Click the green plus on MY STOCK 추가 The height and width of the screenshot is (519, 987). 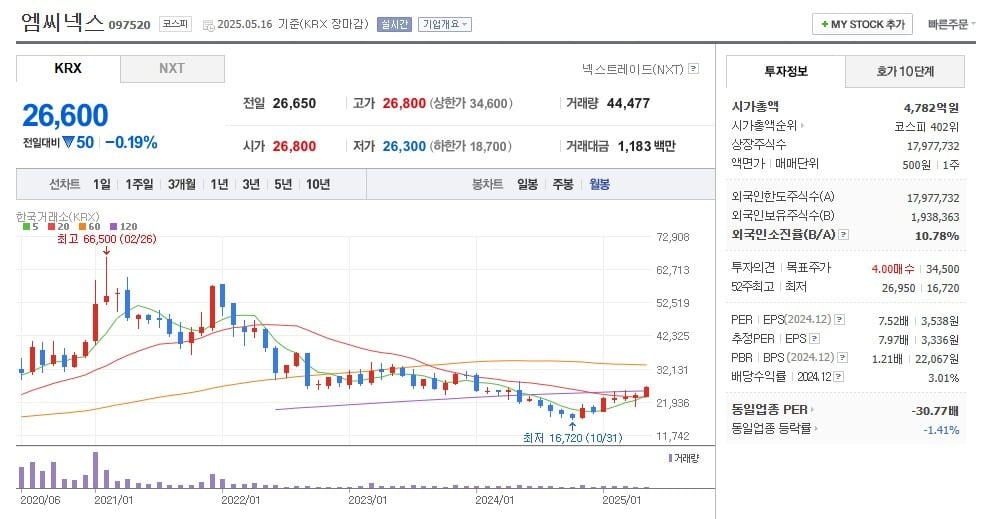824,25
